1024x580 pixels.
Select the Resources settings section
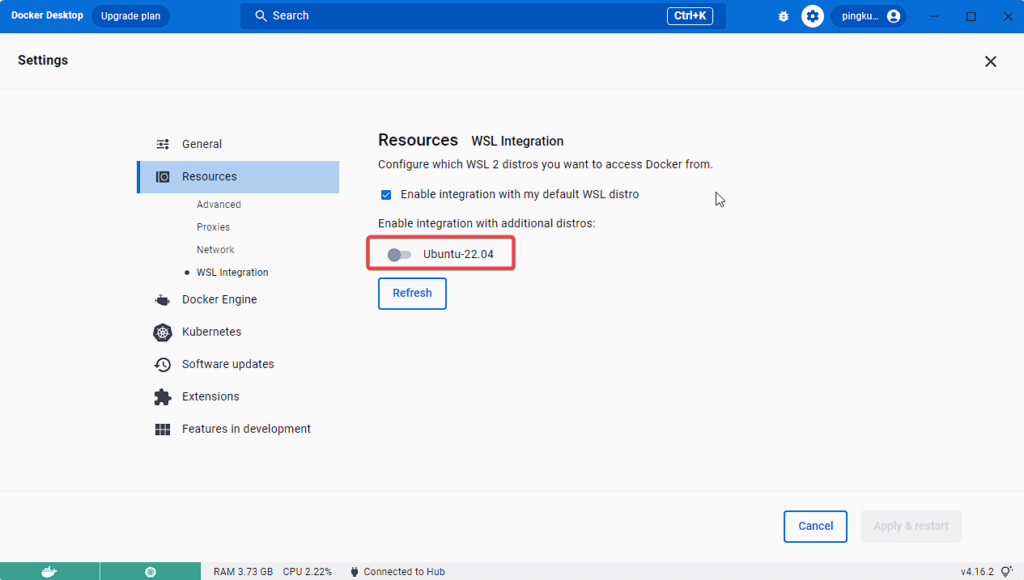pyautogui.click(x=238, y=177)
